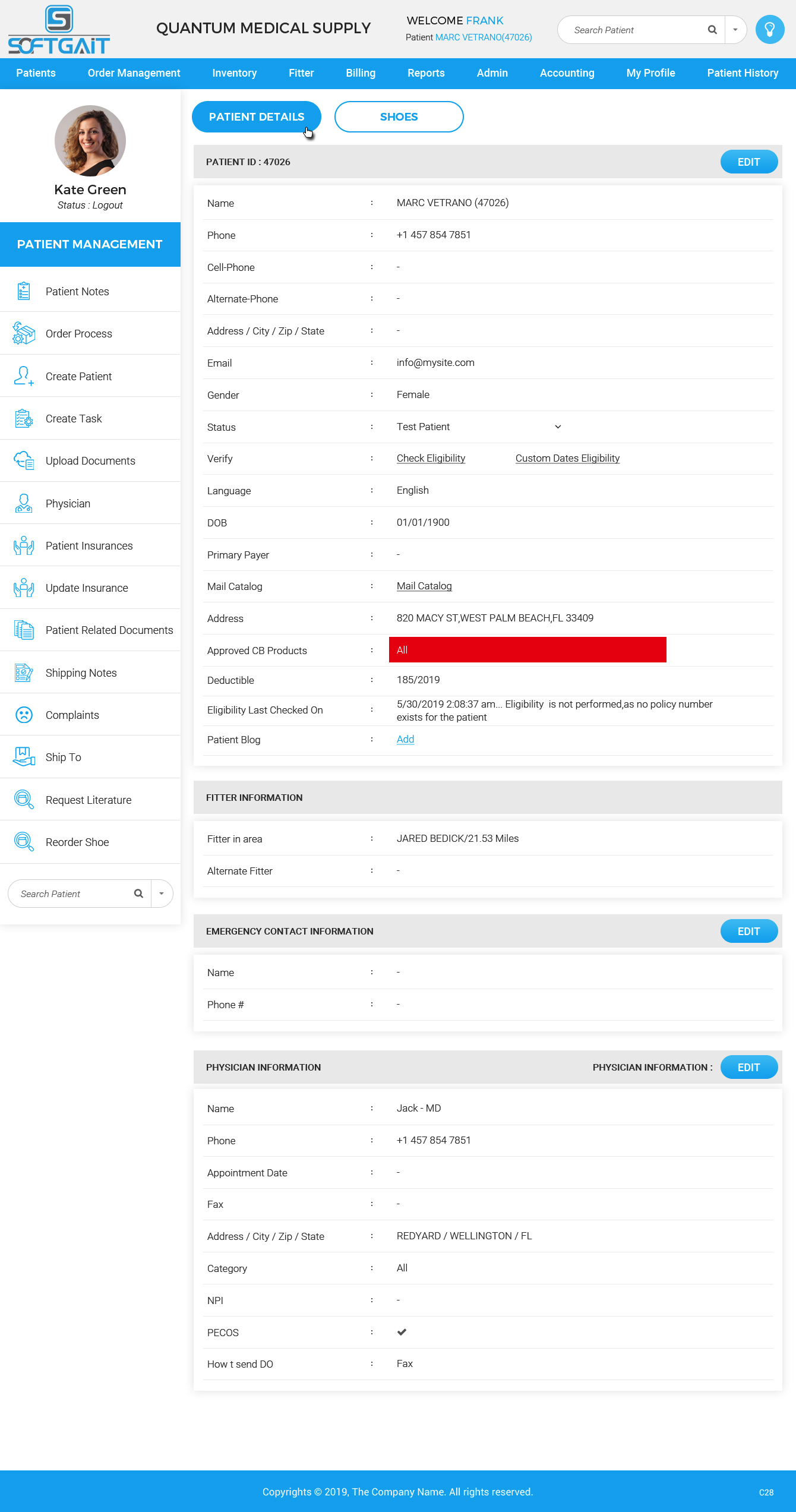This screenshot has height=1512, width=796.
Task: Click the Patient Notes sidebar label
Action: [x=77, y=291]
